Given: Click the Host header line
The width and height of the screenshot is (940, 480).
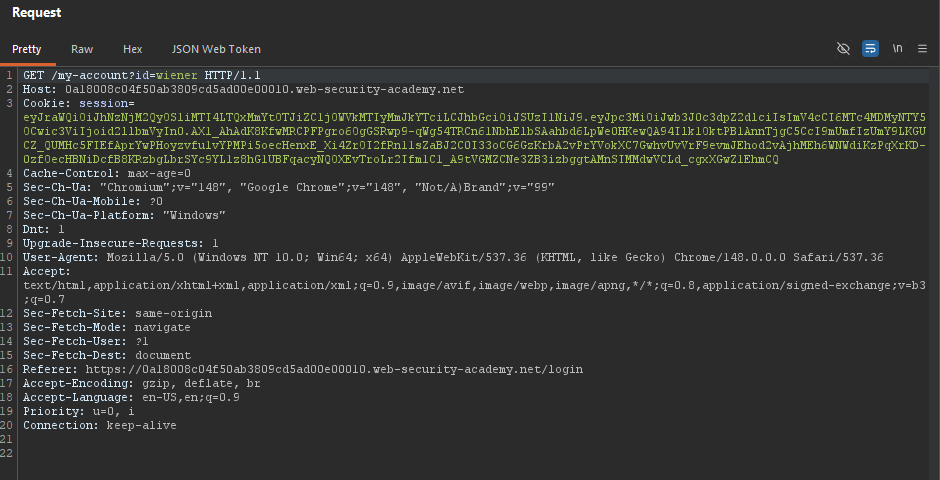Looking at the screenshot, I should coord(243,89).
